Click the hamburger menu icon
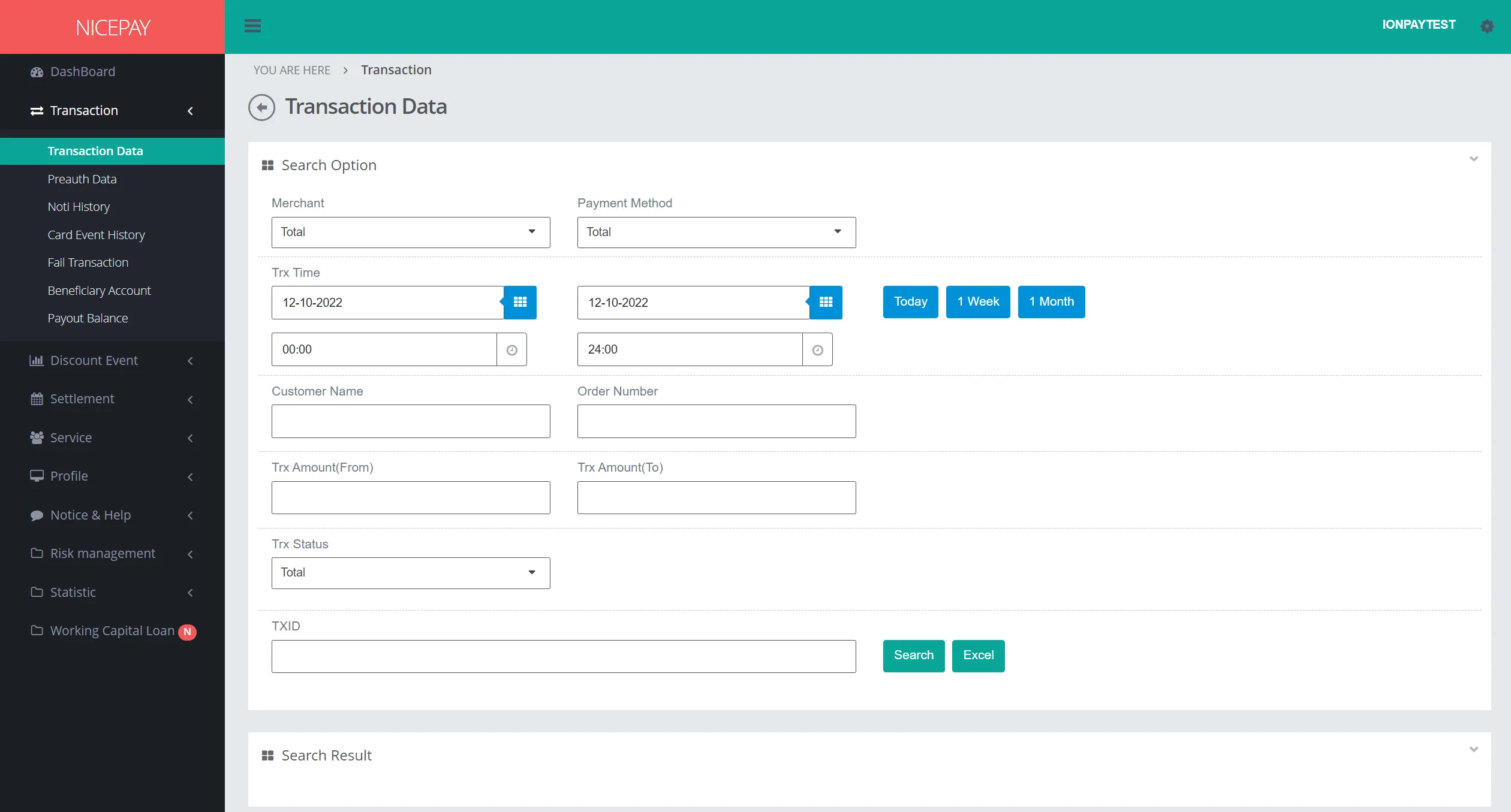 (253, 26)
